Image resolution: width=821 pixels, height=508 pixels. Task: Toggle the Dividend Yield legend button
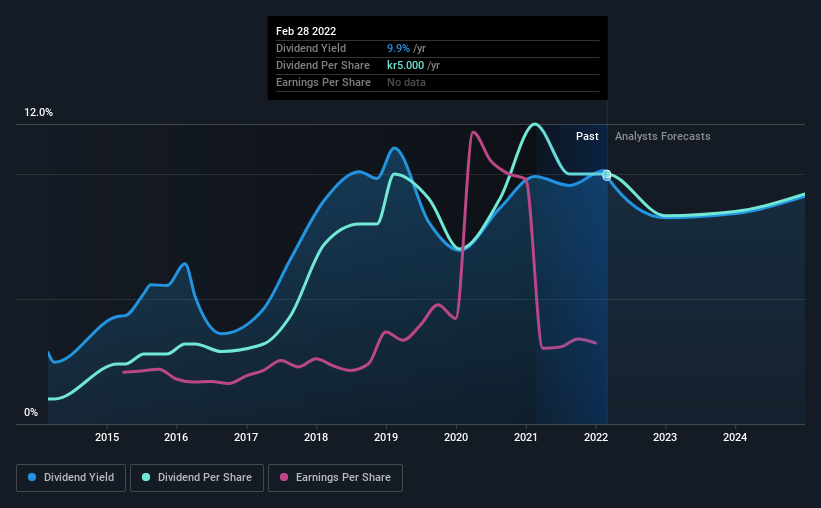(x=71, y=478)
